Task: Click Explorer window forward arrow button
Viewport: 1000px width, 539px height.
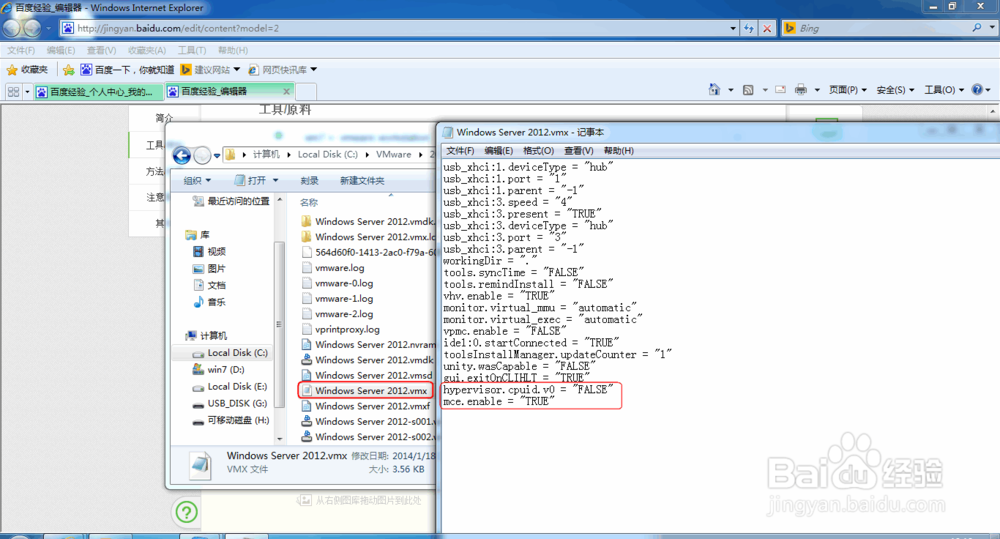Action: [x=202, y=155]
